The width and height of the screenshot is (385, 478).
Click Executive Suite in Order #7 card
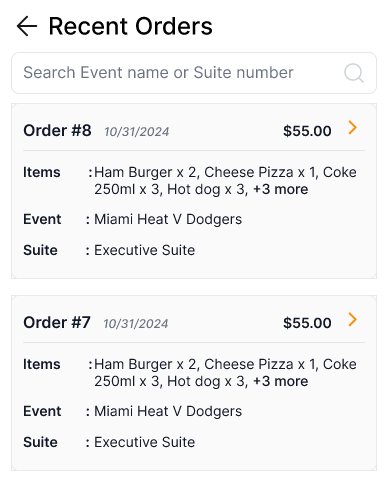pos(145,442)
